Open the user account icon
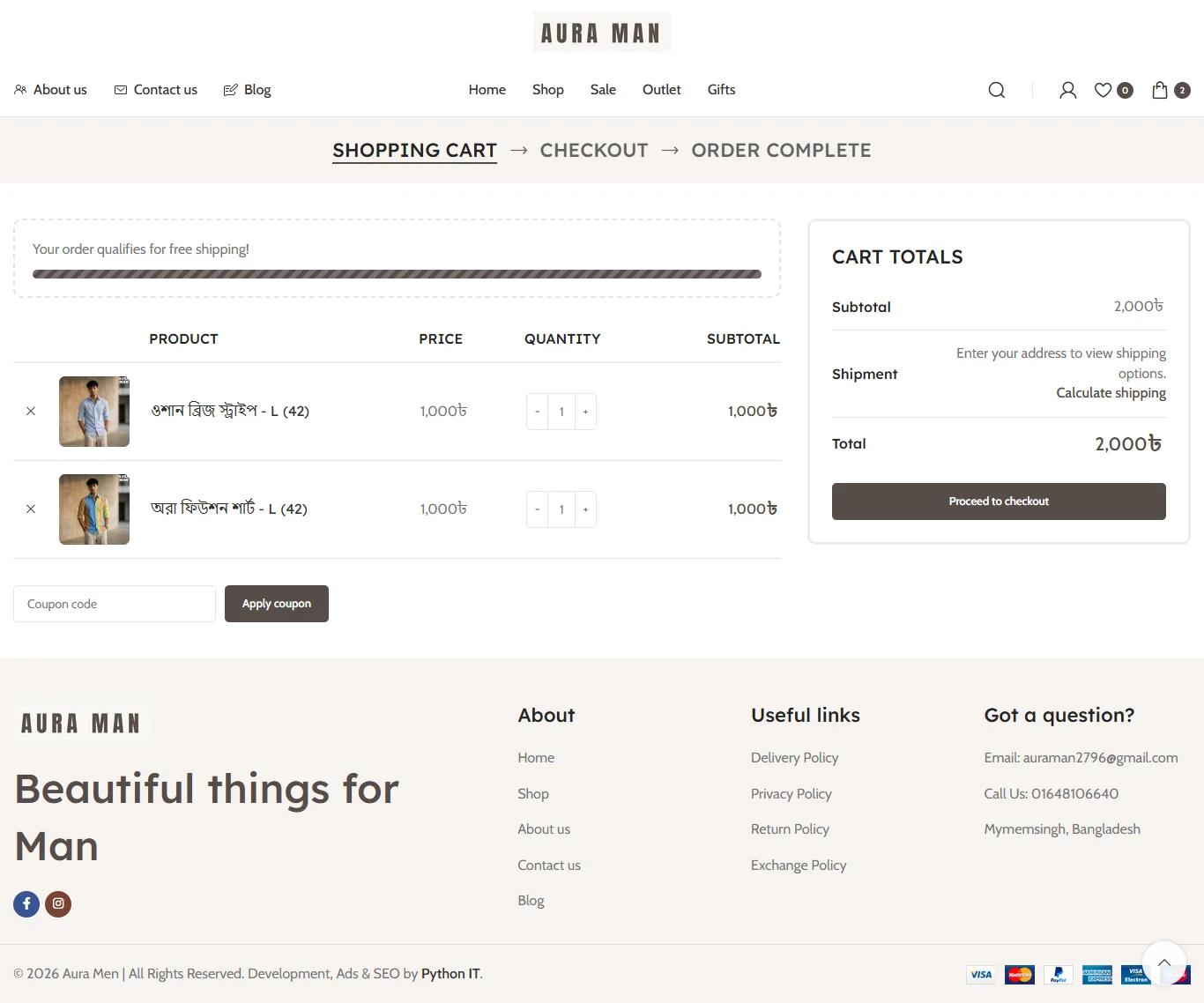 coord(1067,90)
